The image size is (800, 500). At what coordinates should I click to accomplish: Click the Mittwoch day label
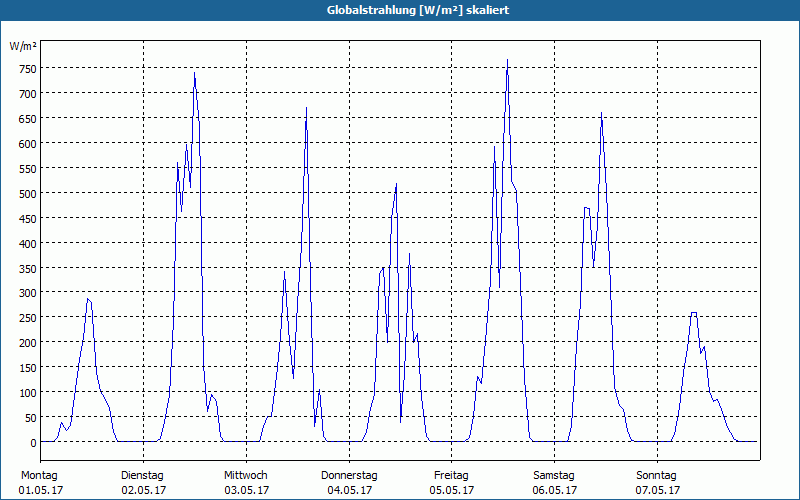click(245, 476)
